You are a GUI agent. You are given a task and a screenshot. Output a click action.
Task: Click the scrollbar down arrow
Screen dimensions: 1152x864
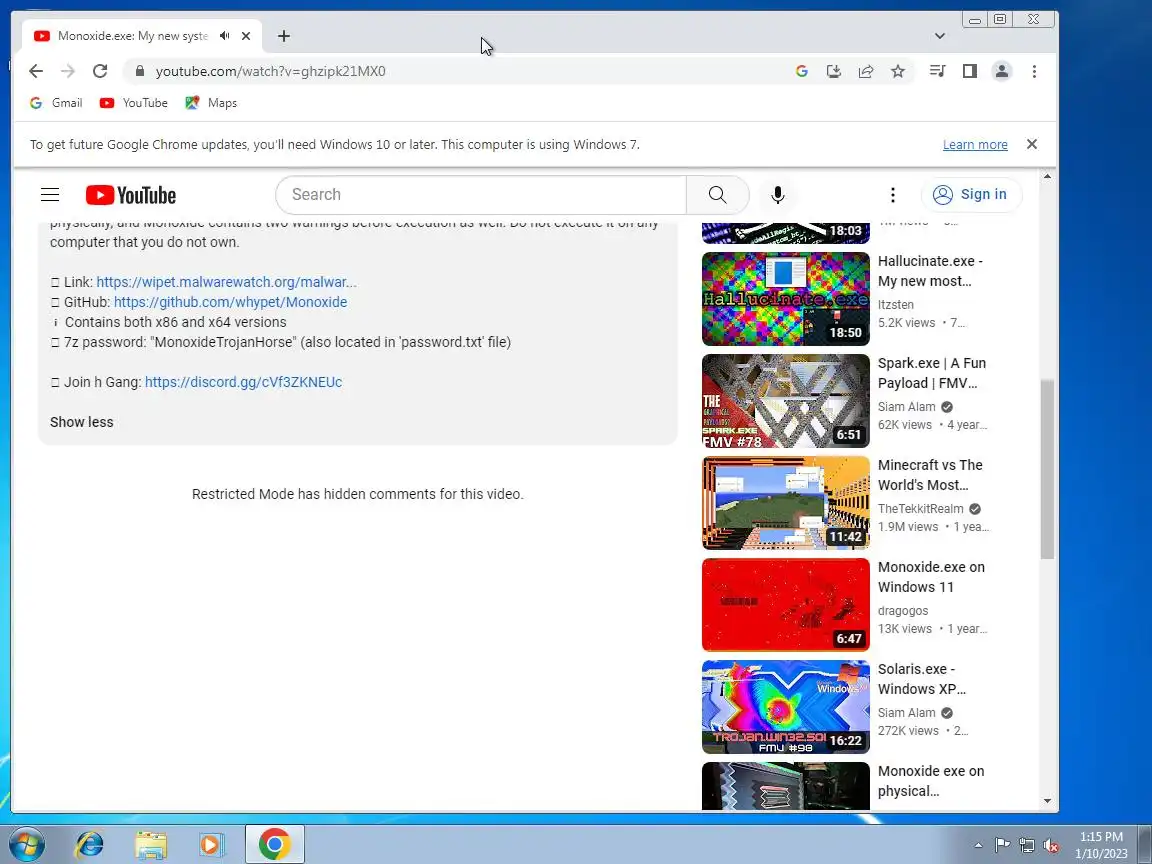point(1047,801)
